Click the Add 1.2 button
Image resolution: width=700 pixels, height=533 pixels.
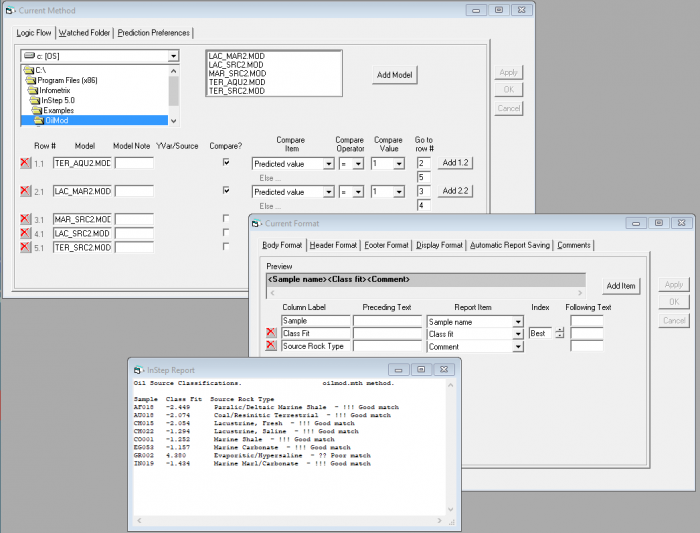click(x=455, y=162)
